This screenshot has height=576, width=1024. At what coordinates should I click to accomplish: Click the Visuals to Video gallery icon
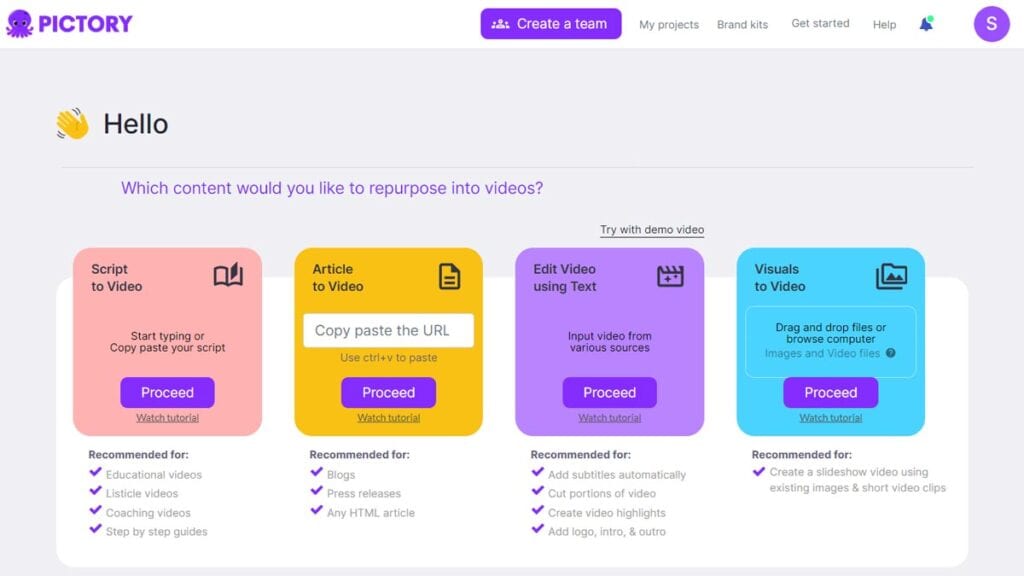pos(891,276)
